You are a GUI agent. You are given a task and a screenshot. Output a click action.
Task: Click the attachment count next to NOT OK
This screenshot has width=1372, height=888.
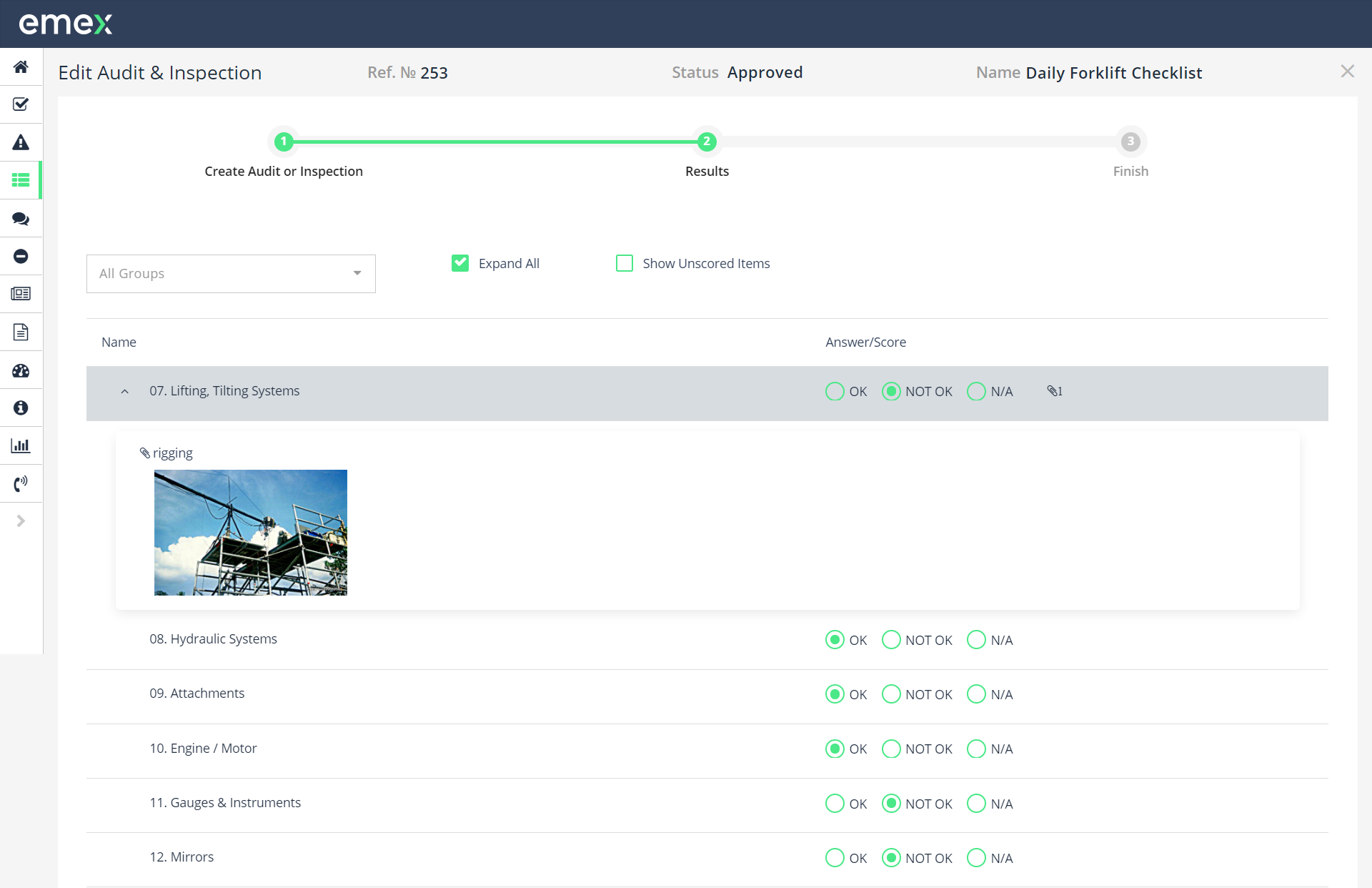click(1055, 391)
